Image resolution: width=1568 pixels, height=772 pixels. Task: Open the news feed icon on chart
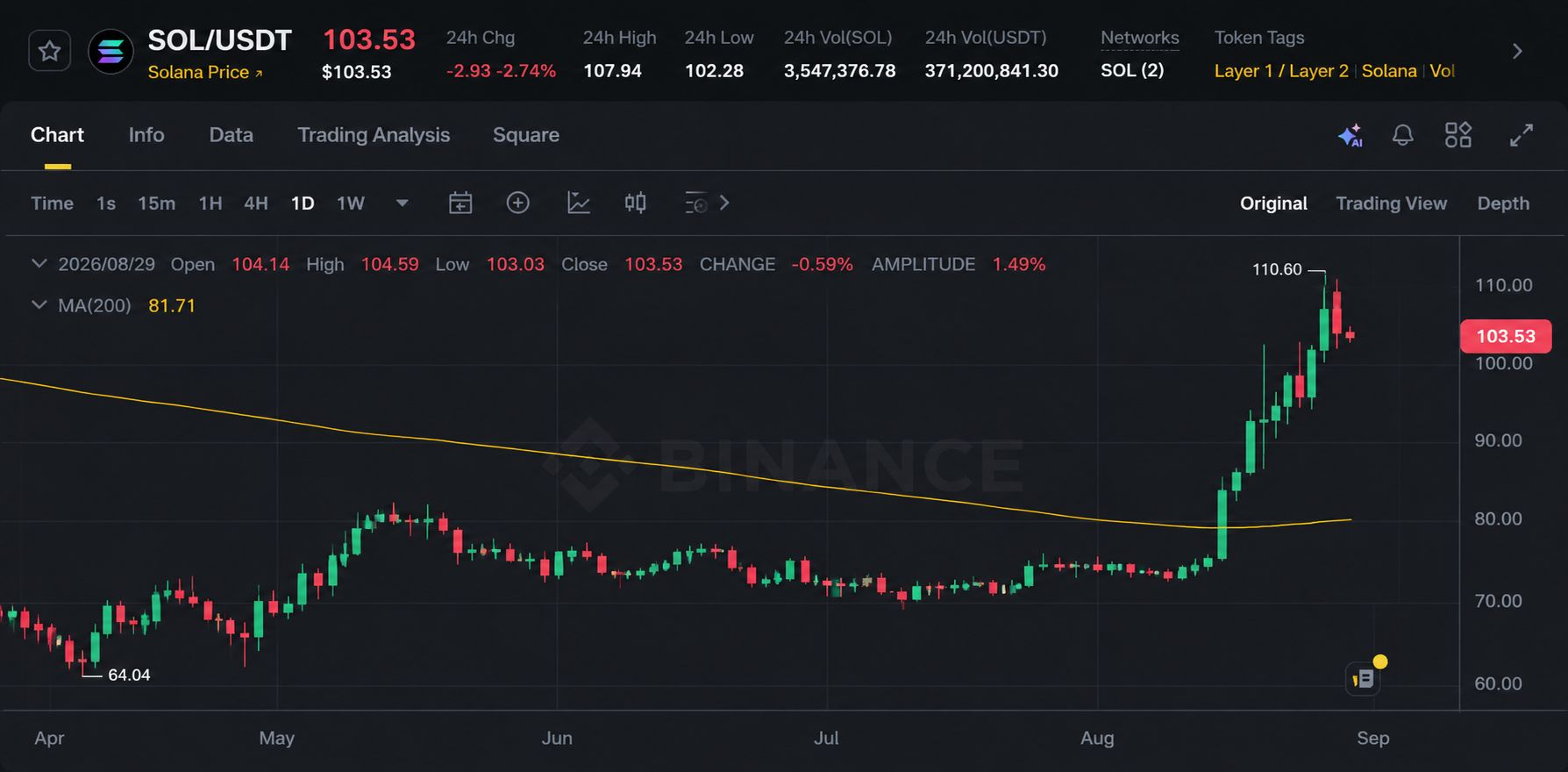[x=1363, y=678]
